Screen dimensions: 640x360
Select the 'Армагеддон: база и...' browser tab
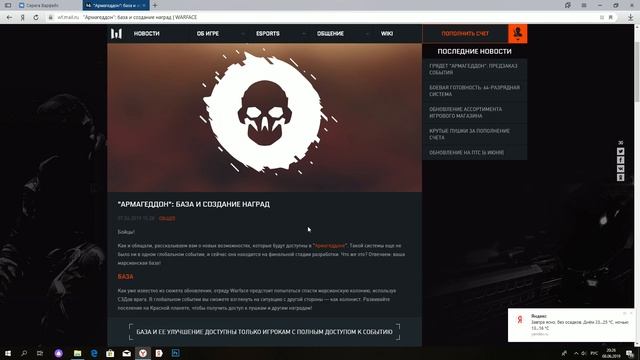(116, 5)
